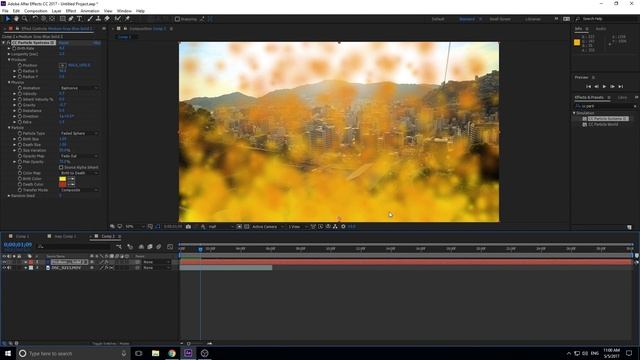The width and height of the screenshot is (640, 360).
Task: Collapse the Particle property group
Action: click(9, 128)
